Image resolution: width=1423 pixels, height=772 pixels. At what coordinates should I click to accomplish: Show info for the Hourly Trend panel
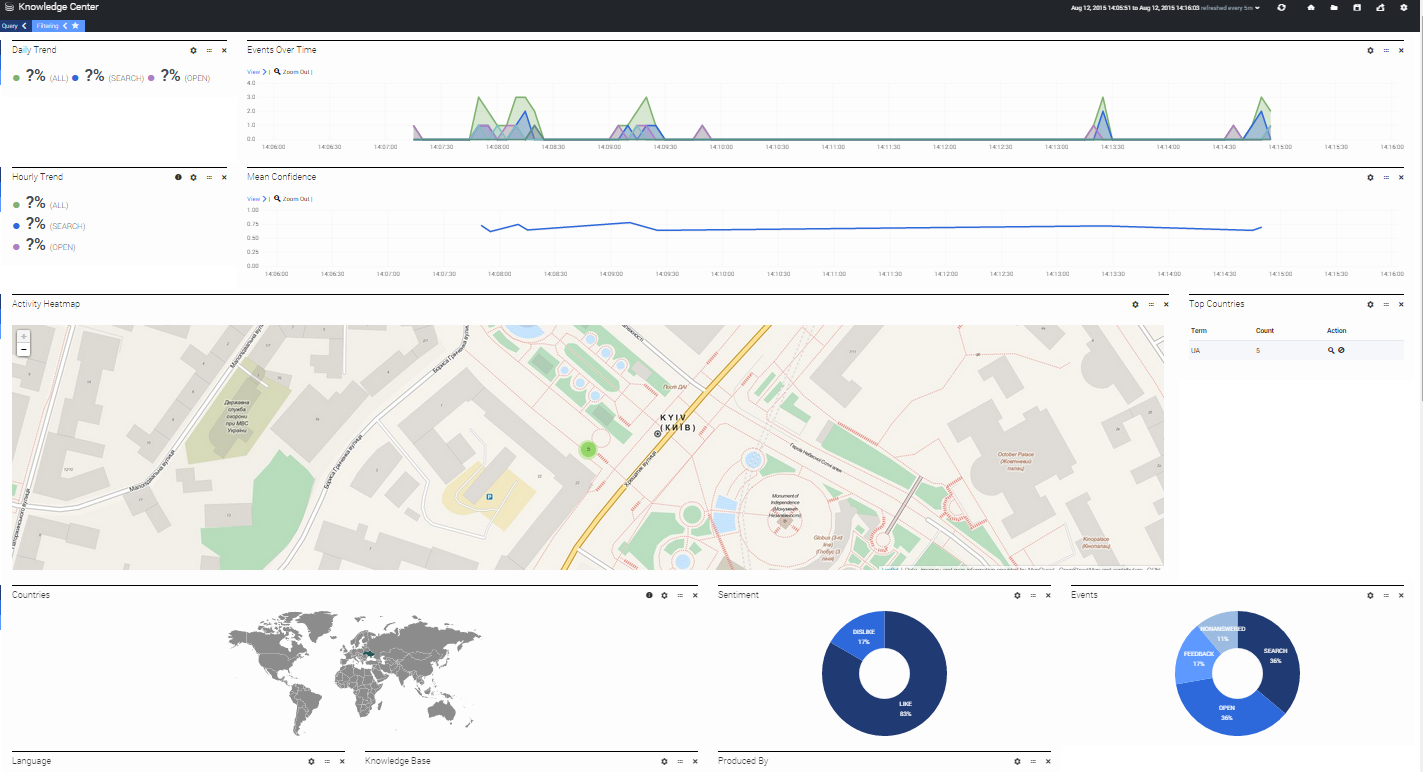178,177
